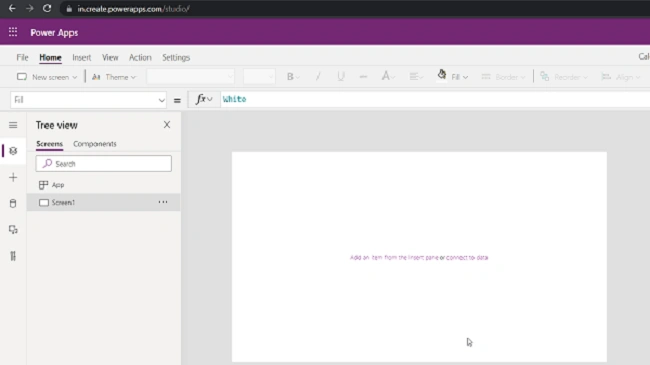Reload the browser page

pyautogui.click(x=47, y=8)
